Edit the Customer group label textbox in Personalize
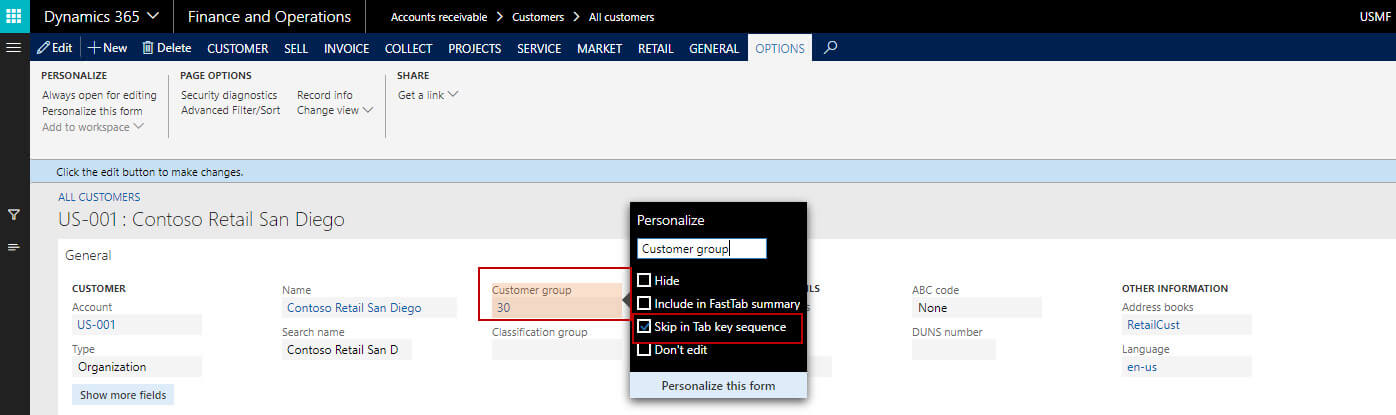 click(702, 248)
